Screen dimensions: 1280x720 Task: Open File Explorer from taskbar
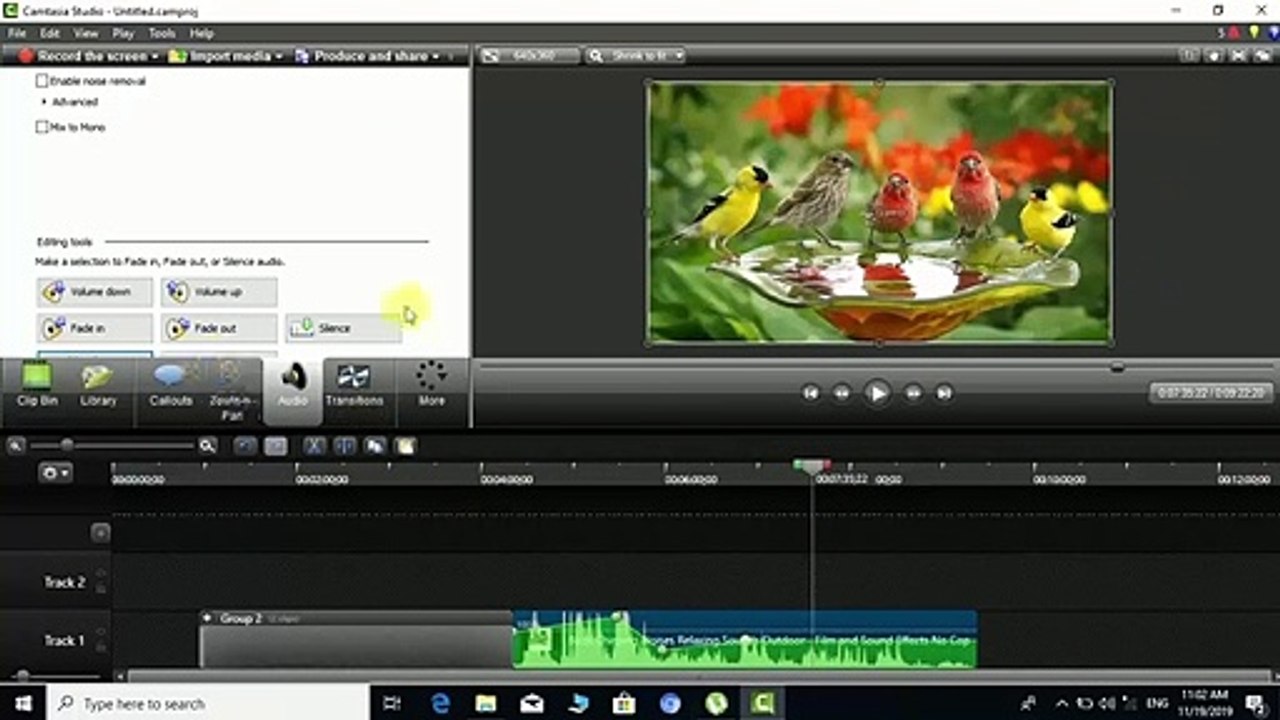486,703
